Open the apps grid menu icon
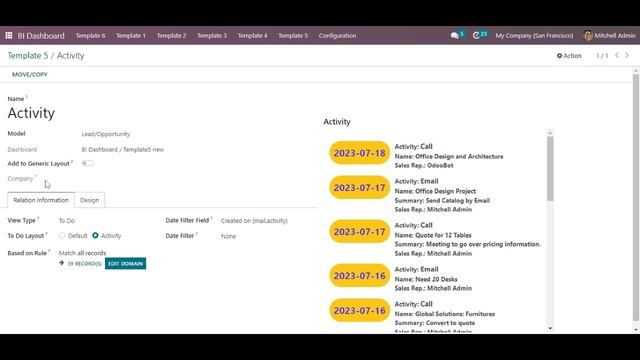The width and height of the screenshot is (640, 360). (x=9, y=36)
